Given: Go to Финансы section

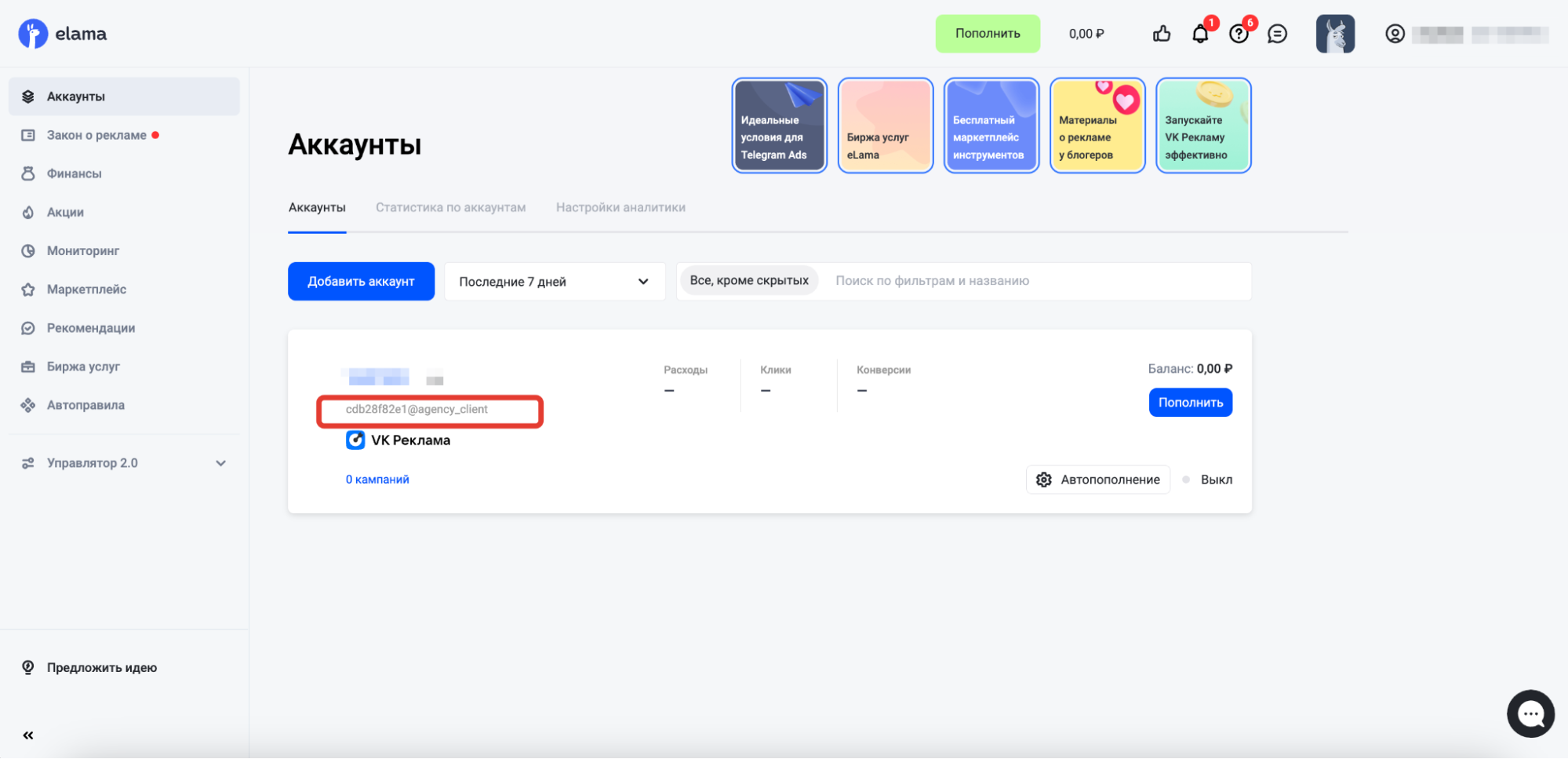Looking at the screenshot, I should (x=124, y=173).
